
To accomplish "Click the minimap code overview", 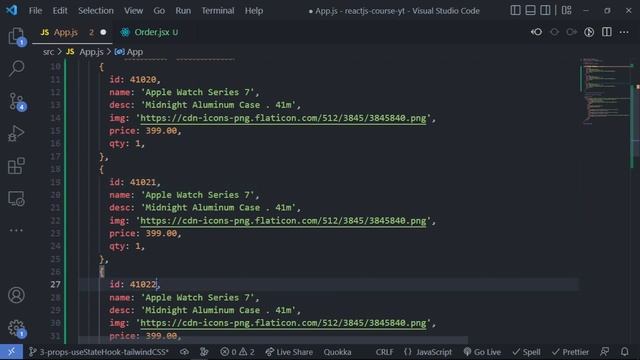I will [x=606, y=91].
